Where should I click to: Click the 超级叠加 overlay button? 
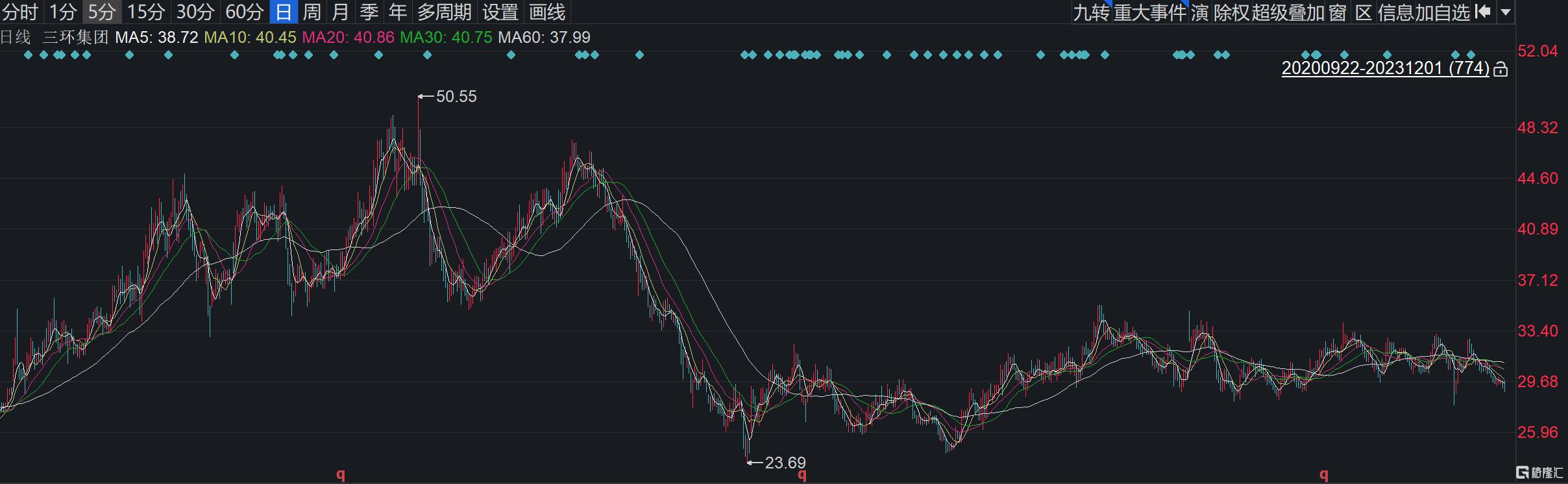pos(1288,12)
